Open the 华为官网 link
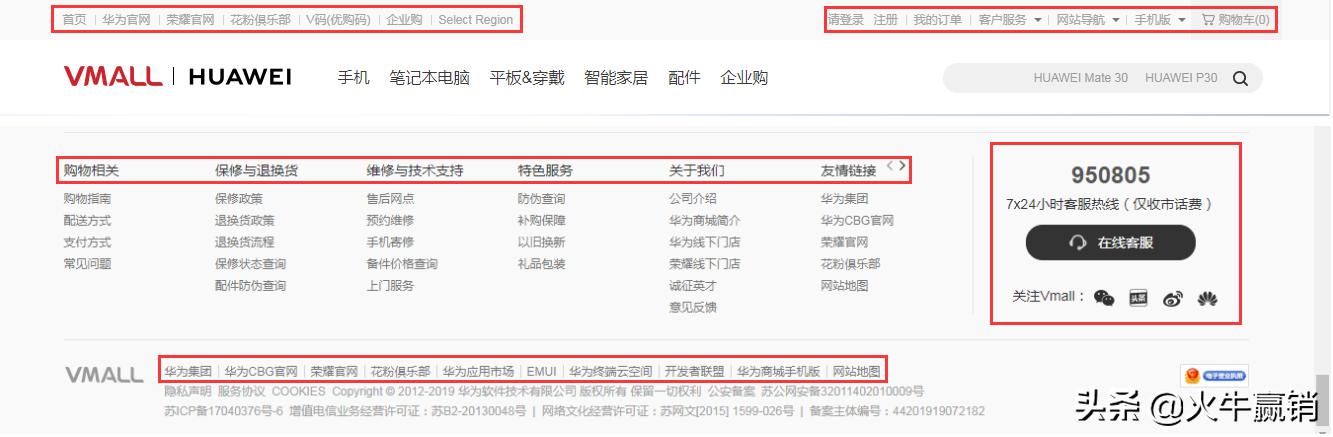The image size is (1333, 437). coord(126,19)
